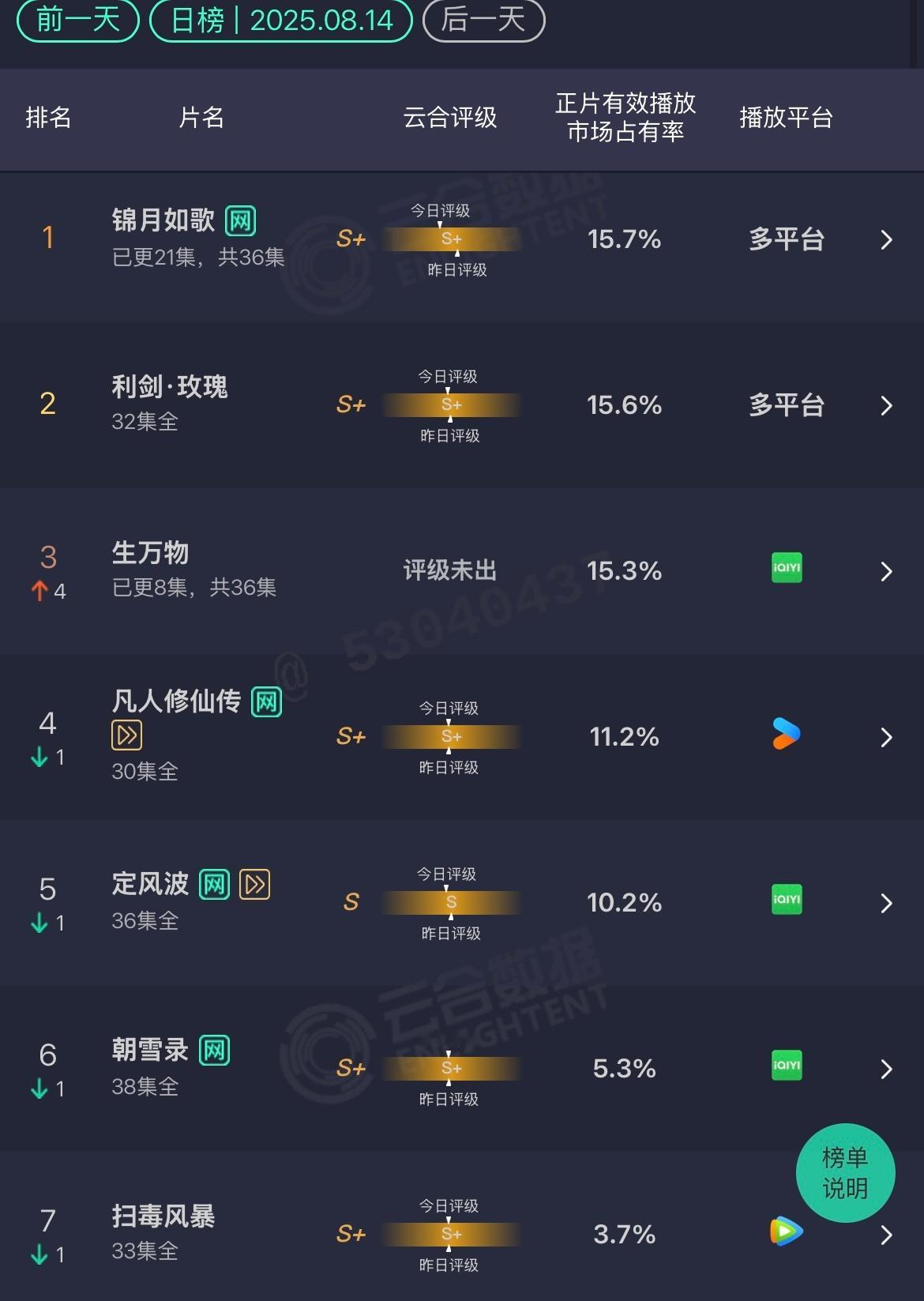
Task: Expand details arrow for 锦月如歌
Action: 886,239
